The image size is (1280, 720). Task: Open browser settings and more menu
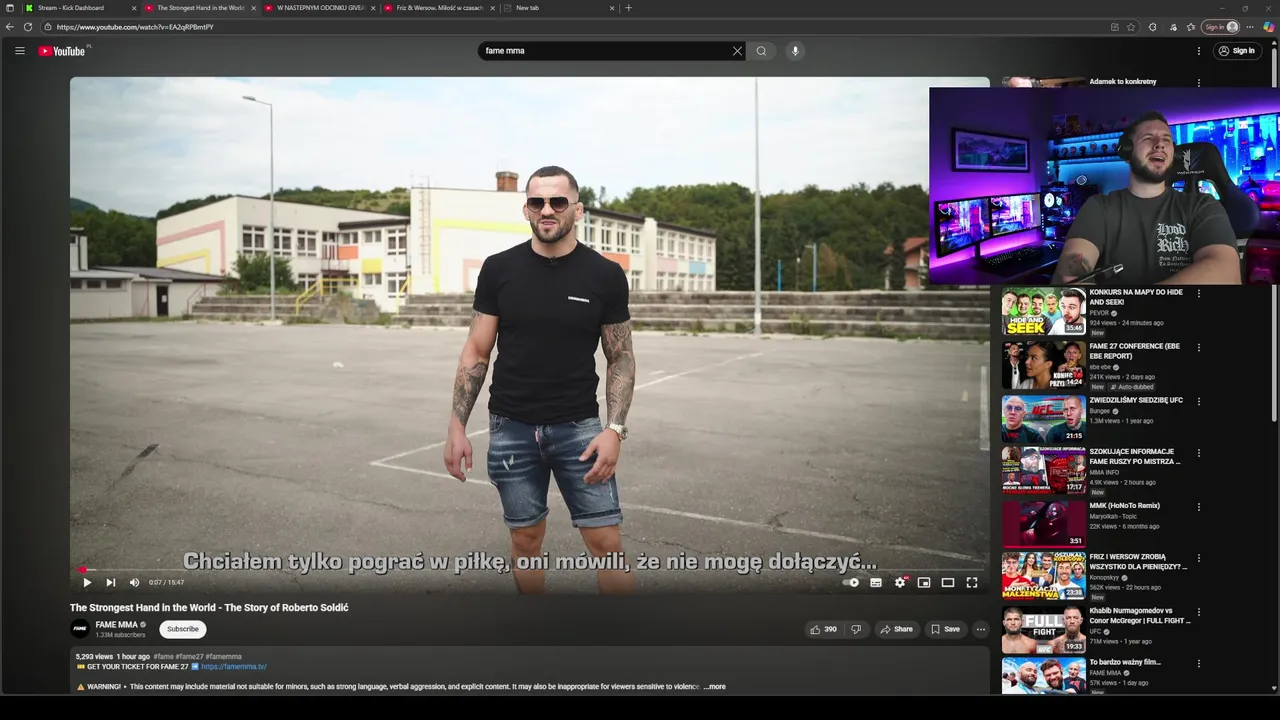(x=1250, y=27)
